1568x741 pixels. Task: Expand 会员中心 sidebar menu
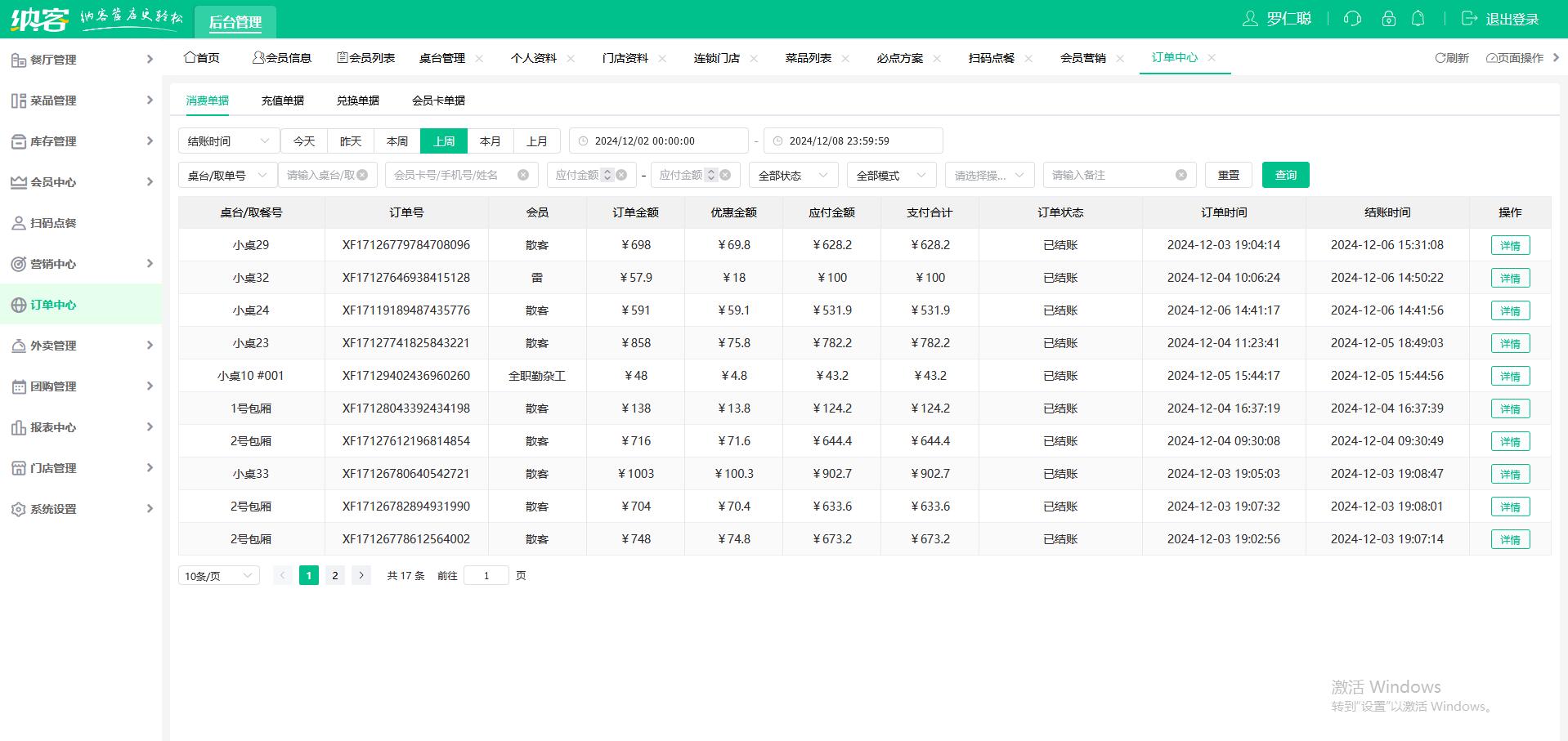pos(81,182)
